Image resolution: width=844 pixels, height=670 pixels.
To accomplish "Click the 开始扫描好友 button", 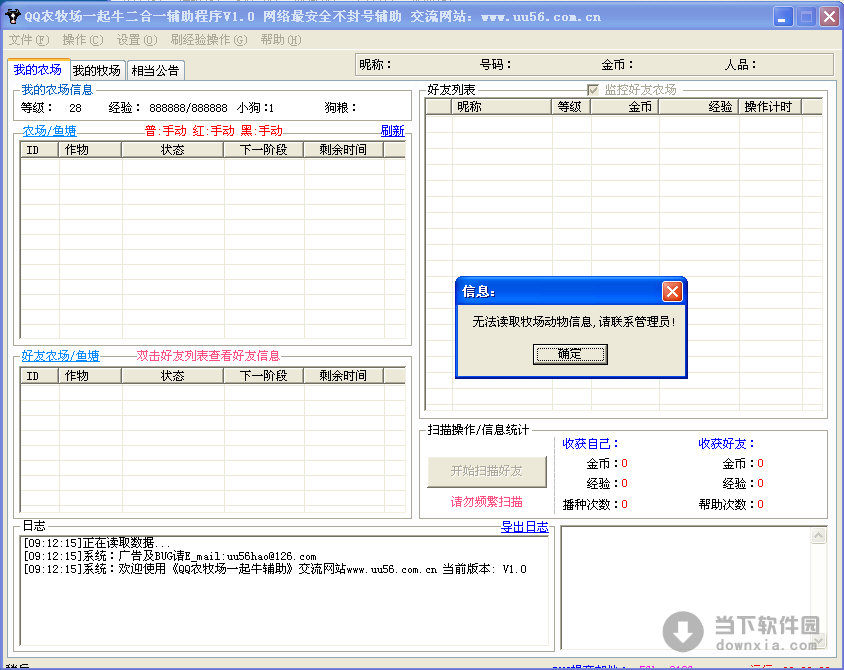I will (487, 471).
